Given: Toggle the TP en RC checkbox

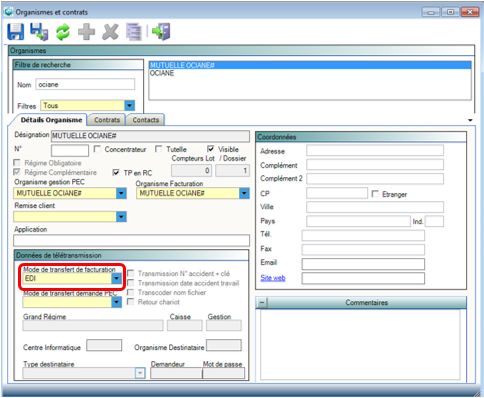Looking at the screenshot, I should [x=116, y=172].
